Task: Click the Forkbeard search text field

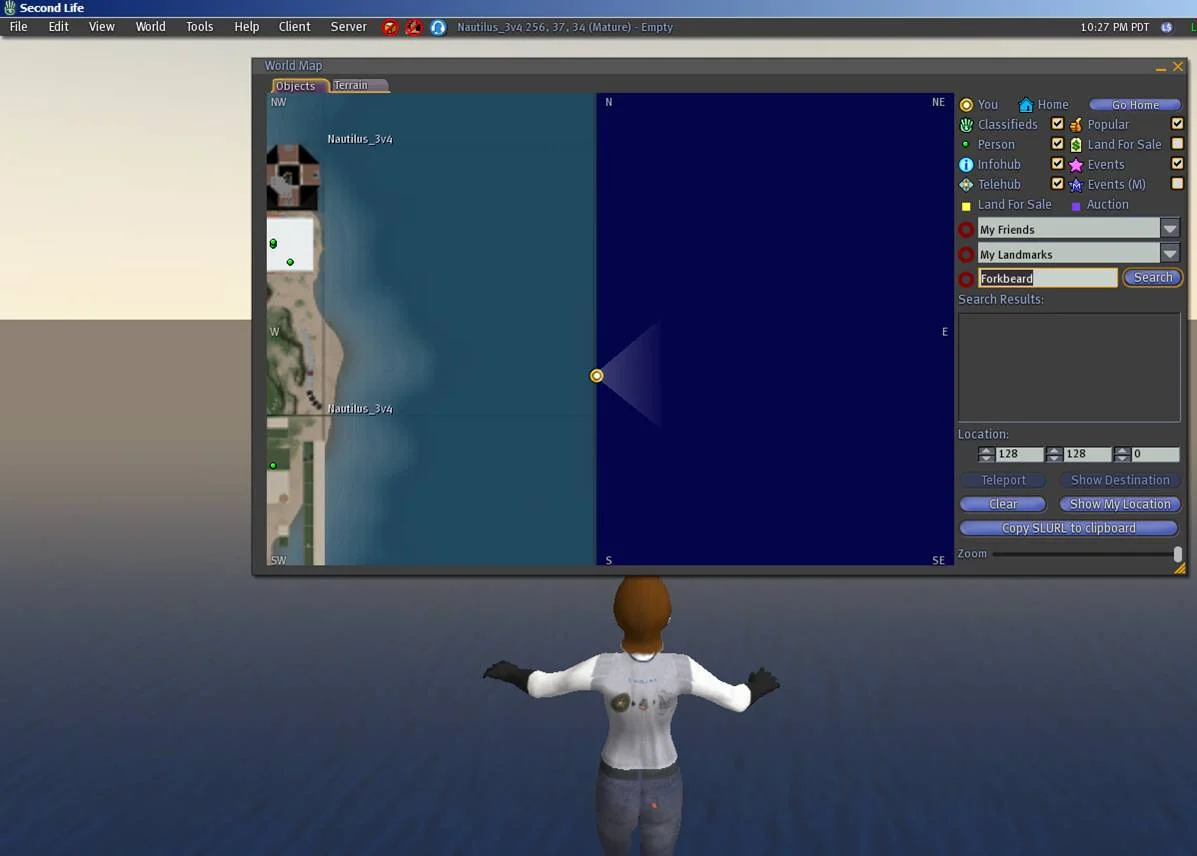Action: pyautogui.click(x=1047, y=278)
